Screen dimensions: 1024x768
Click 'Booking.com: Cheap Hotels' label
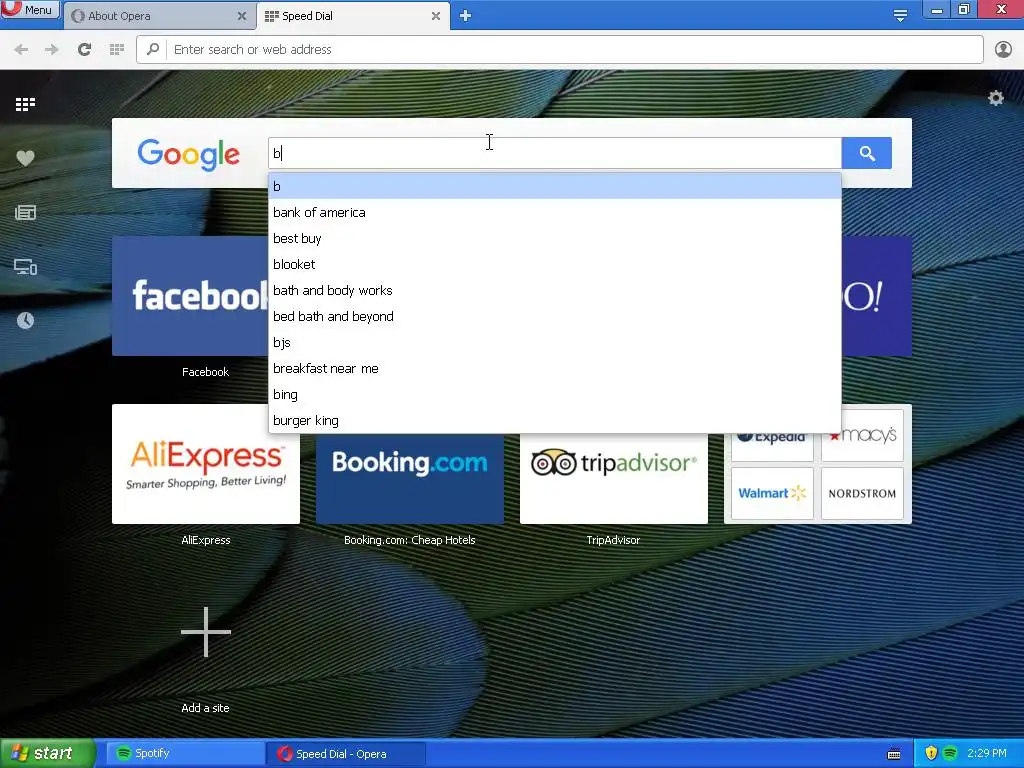coord(409,540)
